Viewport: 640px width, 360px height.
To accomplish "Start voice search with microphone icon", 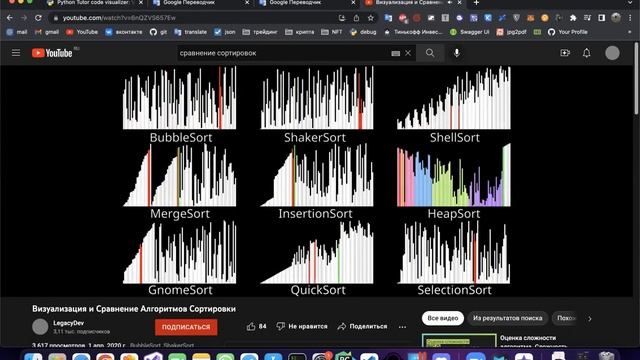I will (x=457, y=53).
